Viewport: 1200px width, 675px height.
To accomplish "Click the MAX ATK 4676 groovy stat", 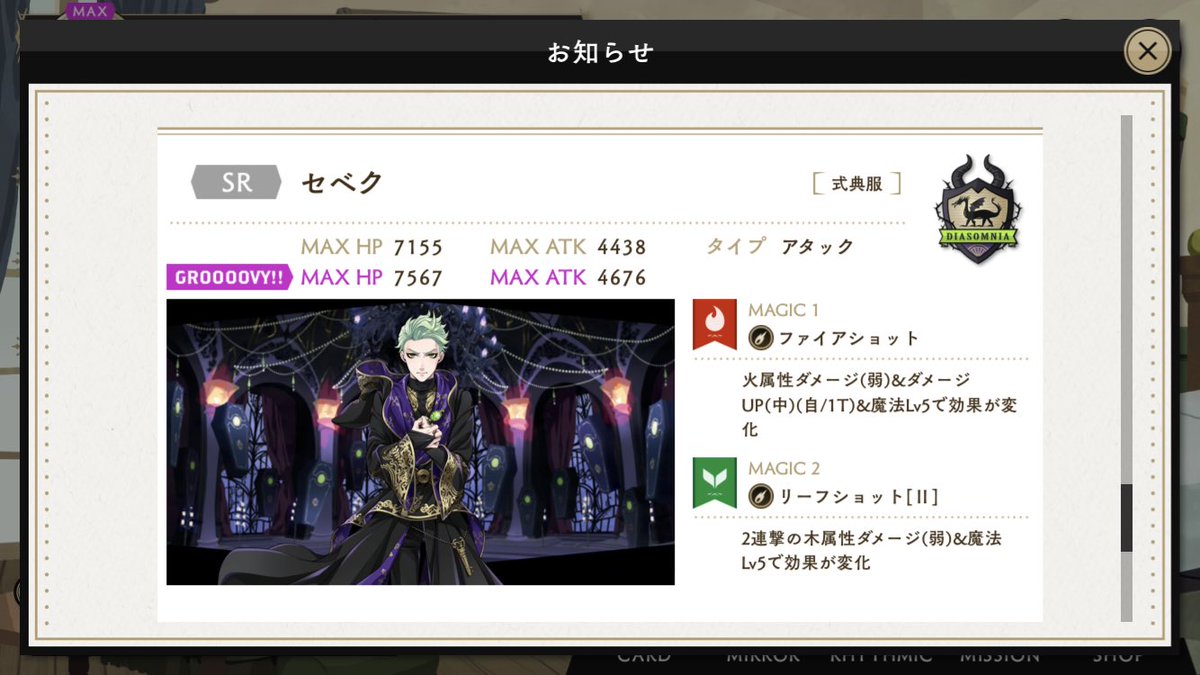I will pyautogui.click(x=568, y=278).
